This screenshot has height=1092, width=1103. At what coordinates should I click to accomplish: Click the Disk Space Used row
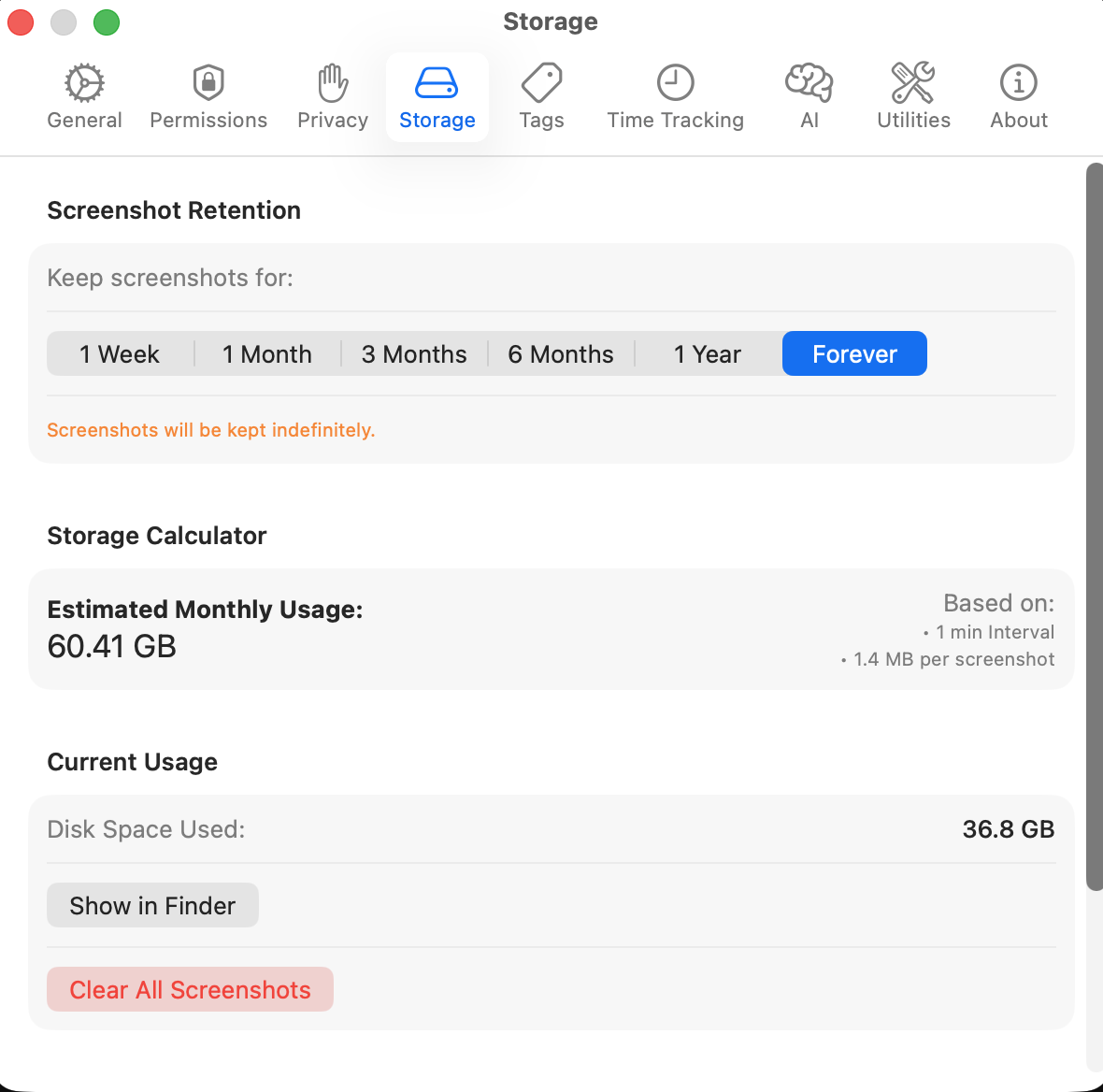click(x=551, y=829)
